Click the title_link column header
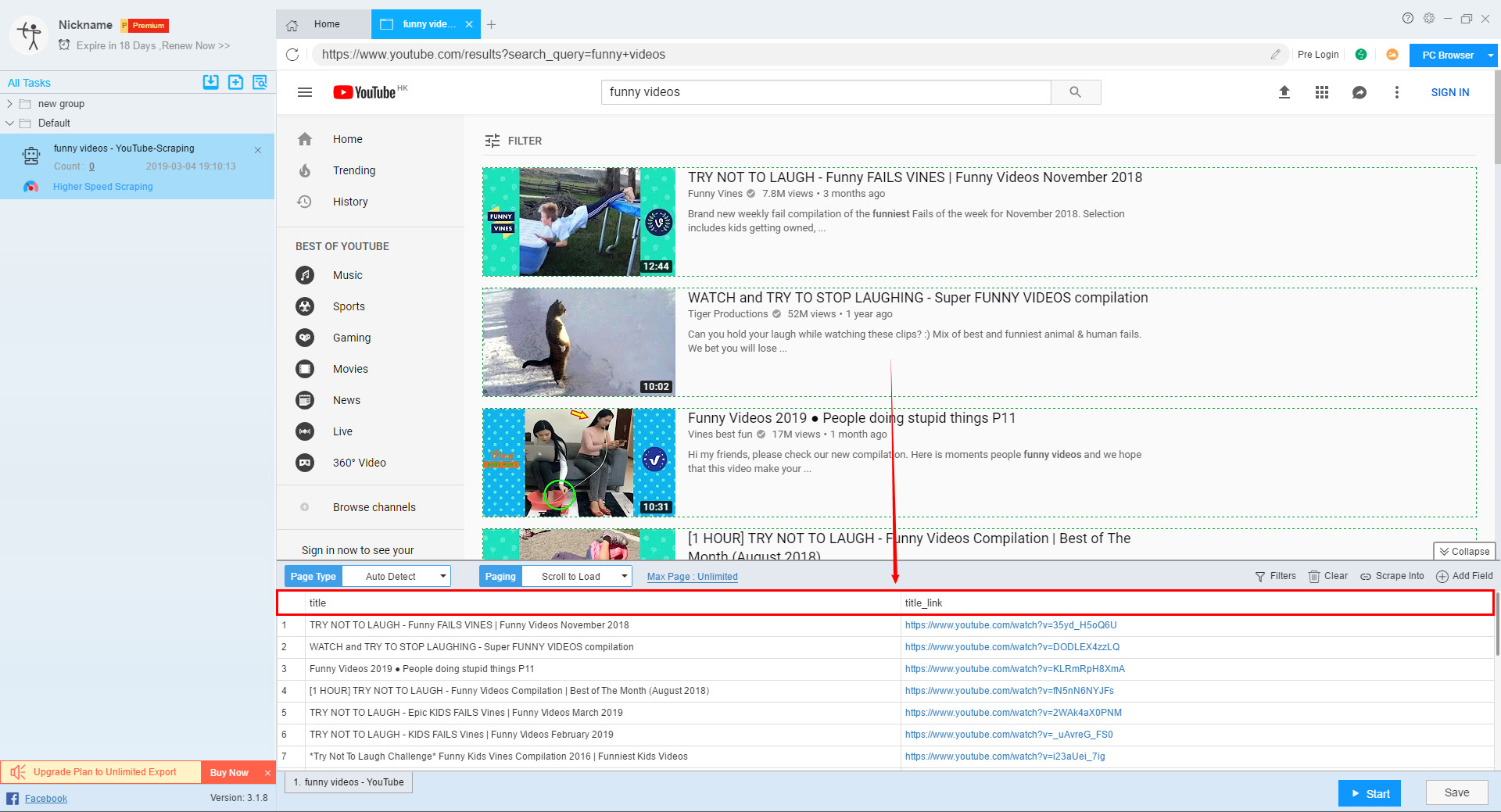The height and width of the screenshot is (812, 1501). coord(1196,603)
